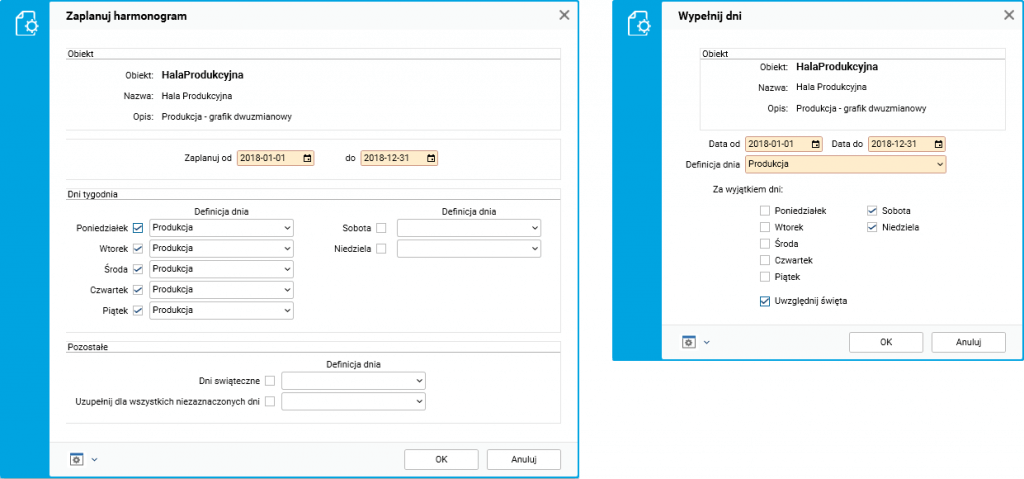Open calendar picker for Zaplanuj od date
Image resolution: width=1024 pixels, height=479 pixels.
(x=307, y=158)
